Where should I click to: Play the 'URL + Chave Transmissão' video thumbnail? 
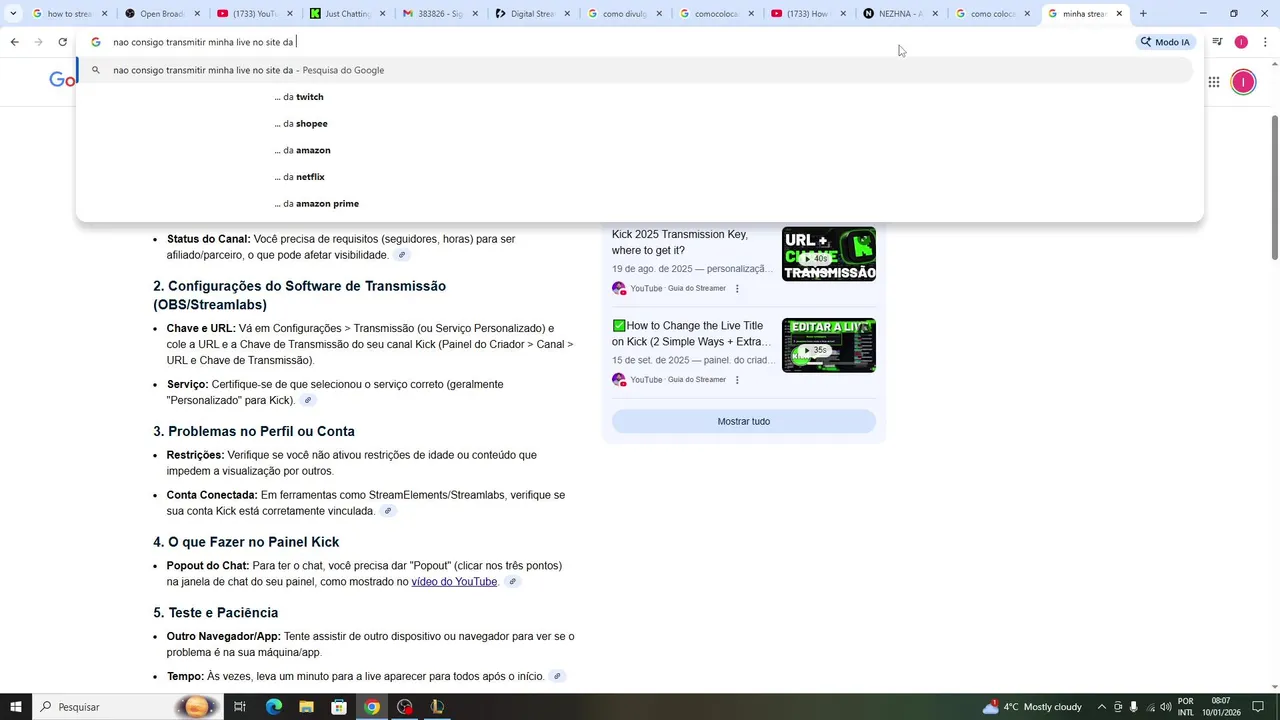(x=829, y=254)
